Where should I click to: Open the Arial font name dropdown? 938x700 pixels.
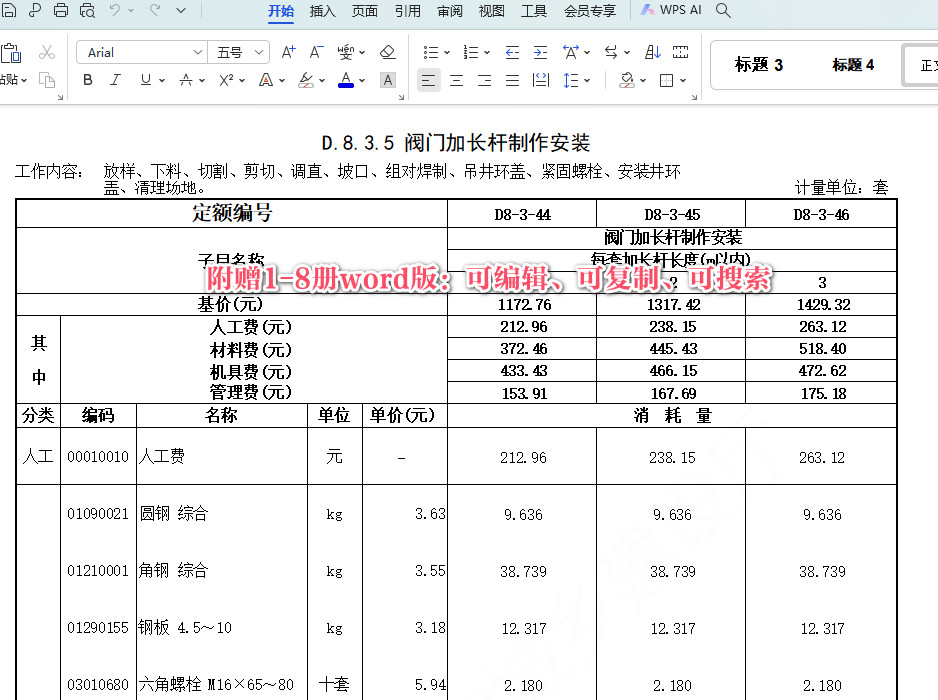point(199,52)
